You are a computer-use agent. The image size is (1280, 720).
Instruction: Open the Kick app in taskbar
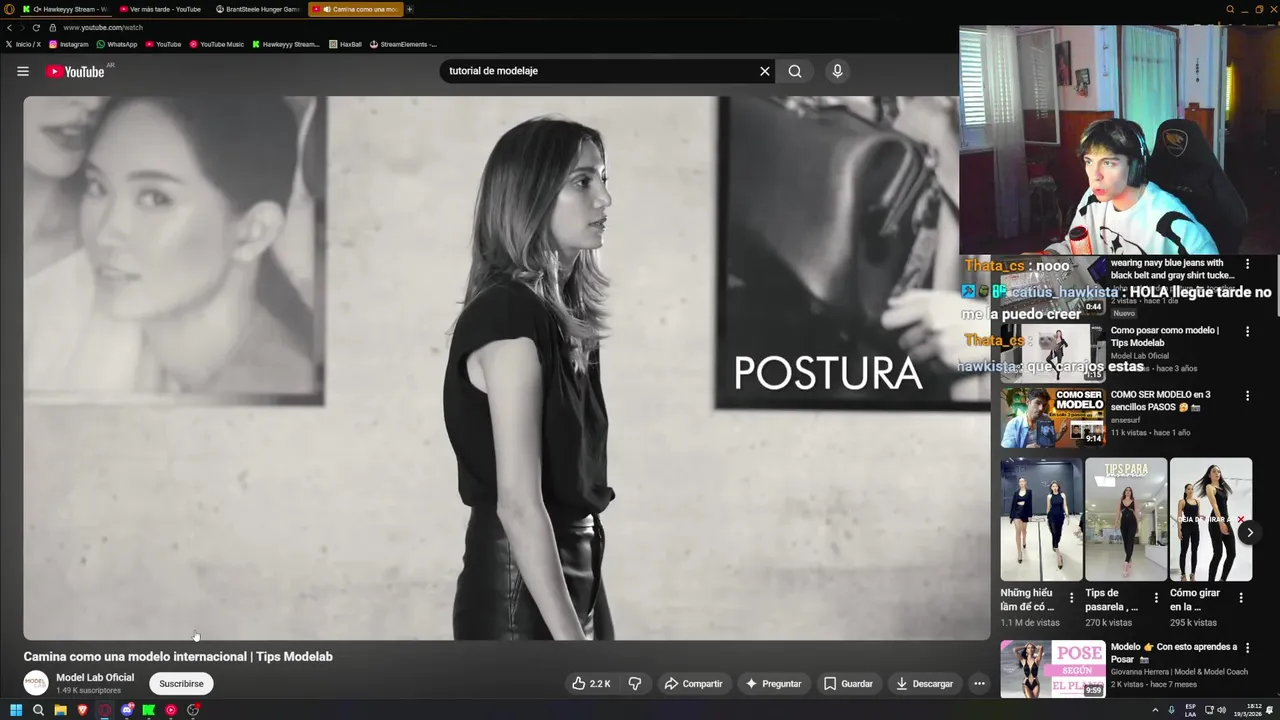coord(149,710)
